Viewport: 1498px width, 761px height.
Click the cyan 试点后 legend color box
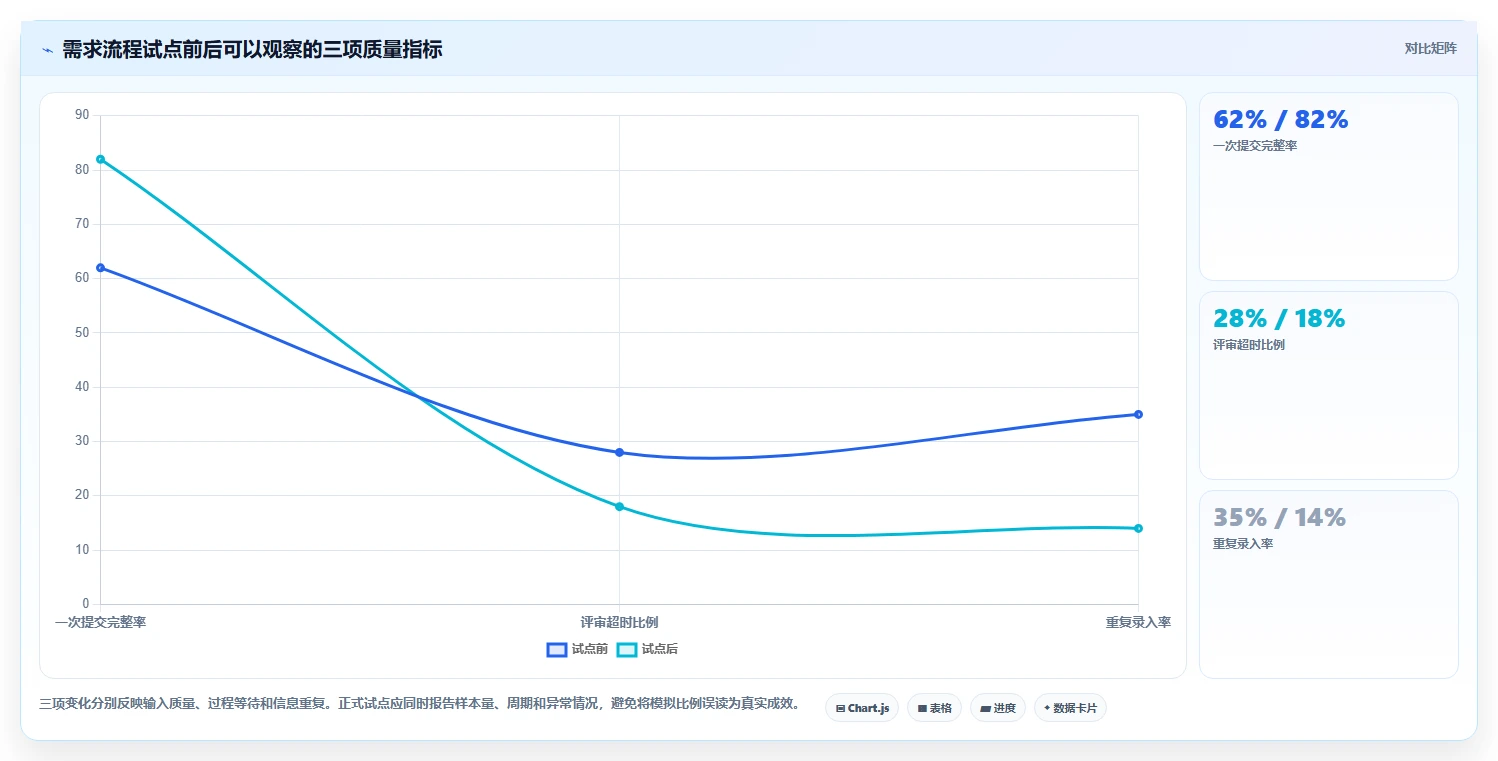[x=627, y=649]
